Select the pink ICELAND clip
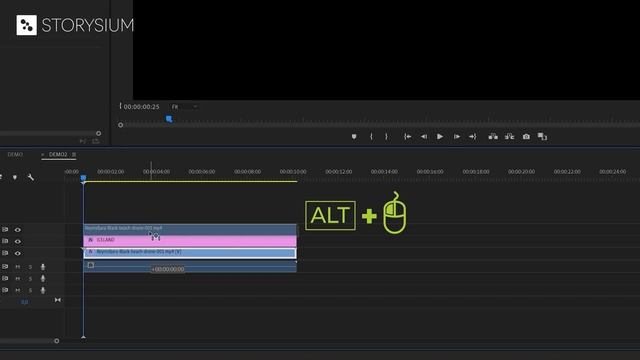 pos(190,240)
